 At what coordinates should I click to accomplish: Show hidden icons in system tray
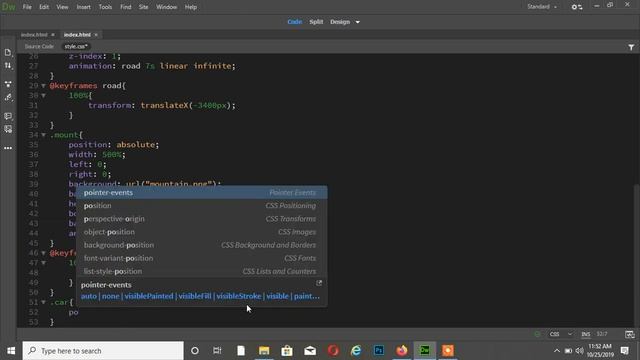557,351
